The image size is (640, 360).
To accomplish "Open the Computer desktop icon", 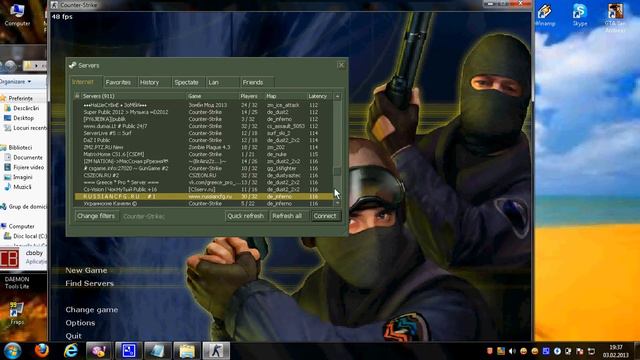I will (x=17, y=15).
